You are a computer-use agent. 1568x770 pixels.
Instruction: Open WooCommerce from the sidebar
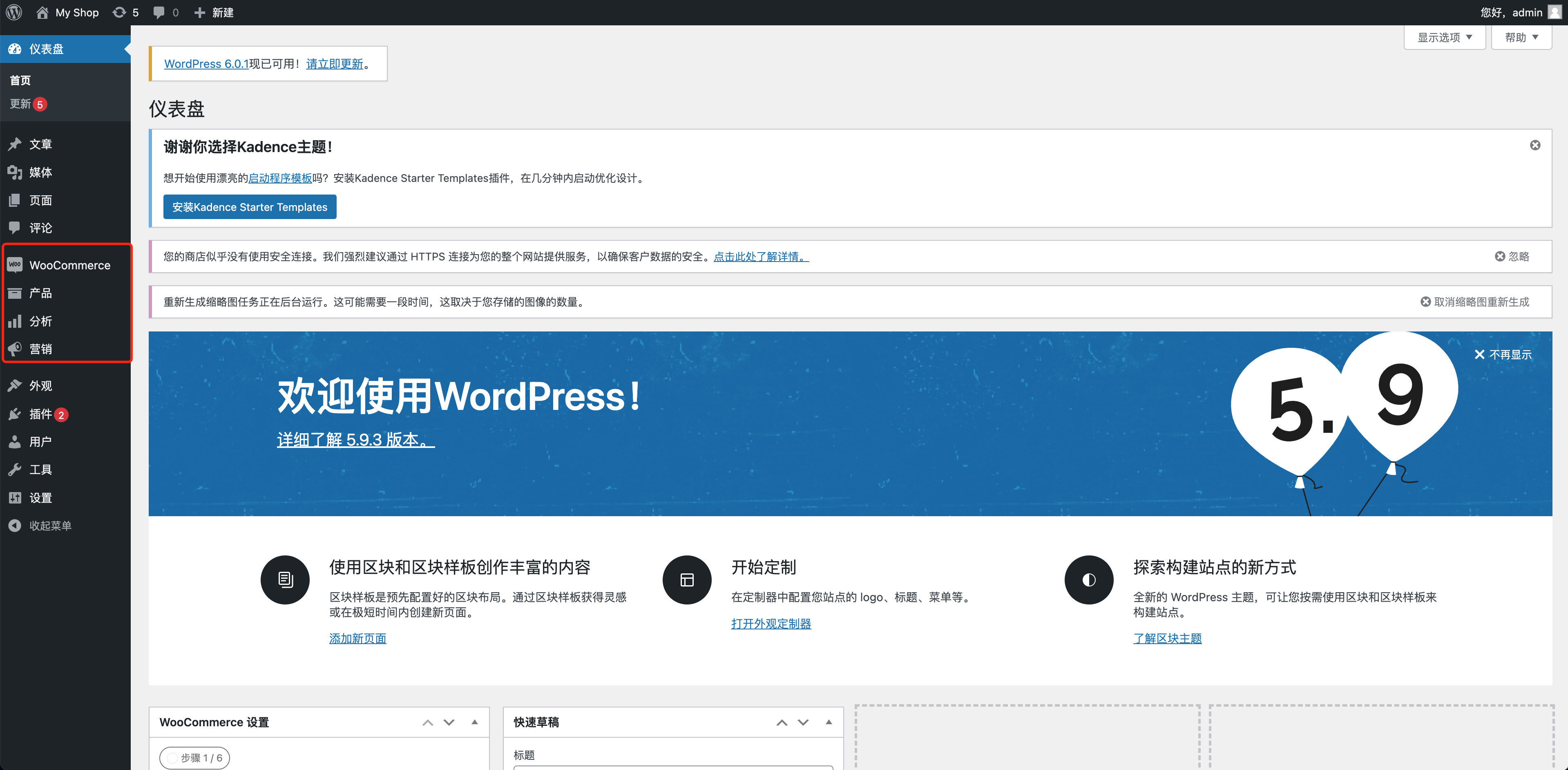(x=70, y=265)
